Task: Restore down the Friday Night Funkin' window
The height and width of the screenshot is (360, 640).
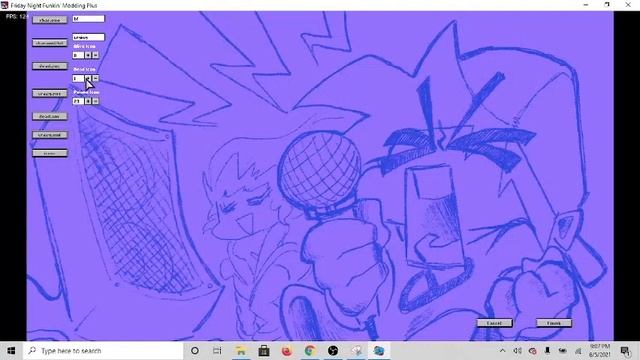Action: coord(607,5)
